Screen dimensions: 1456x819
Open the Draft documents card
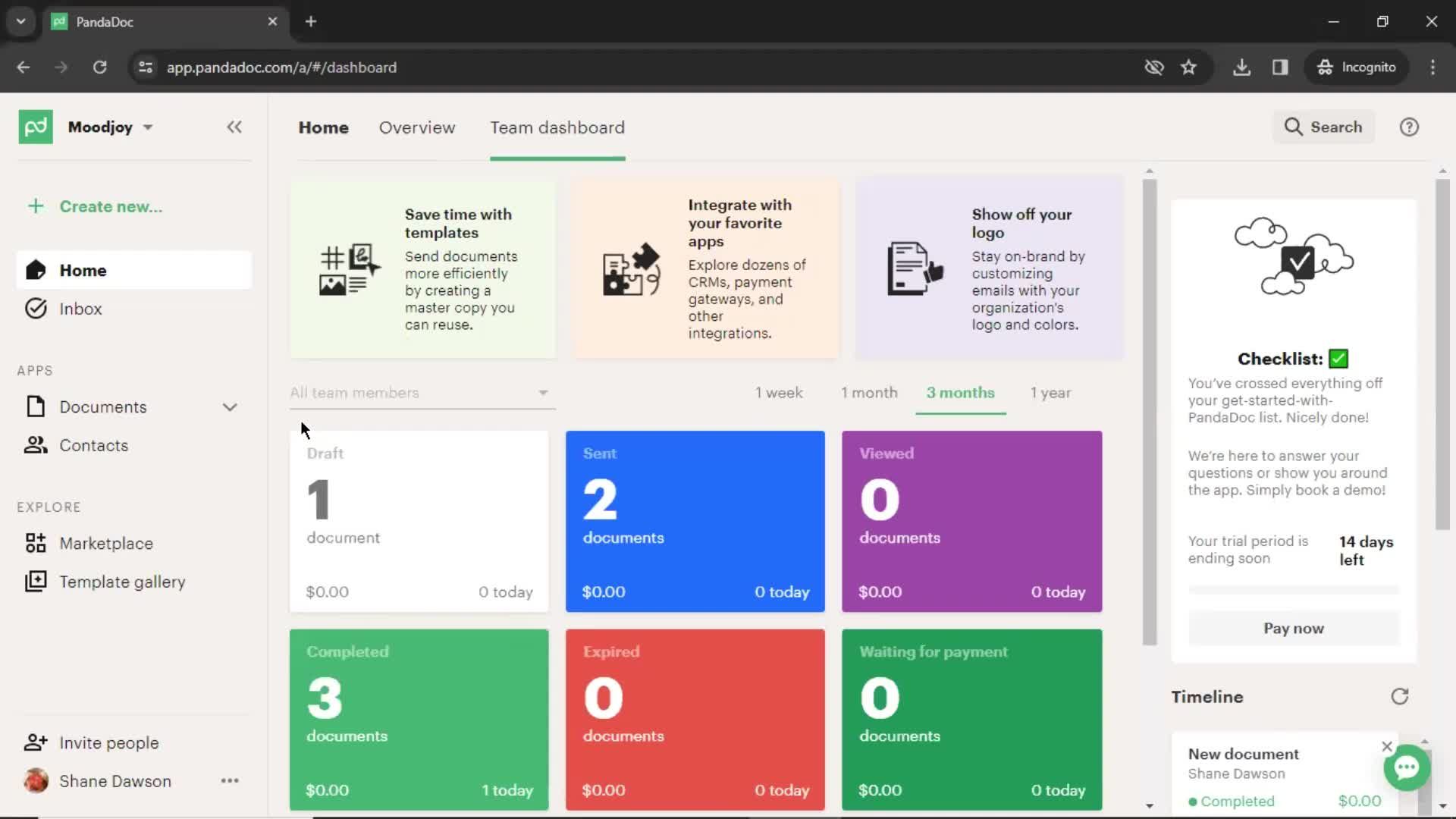pyautogui.click(x=419, y=521)
